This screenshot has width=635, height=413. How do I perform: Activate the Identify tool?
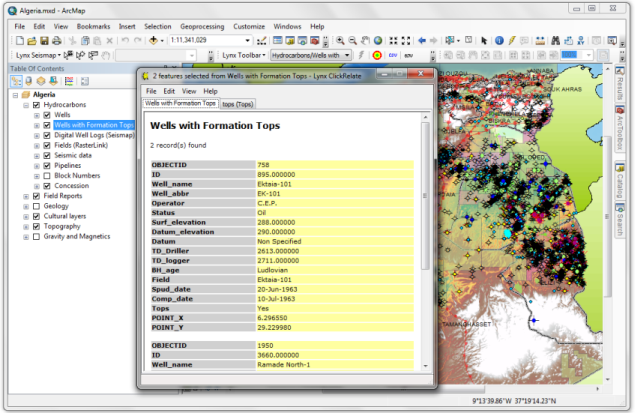(499, 40)
